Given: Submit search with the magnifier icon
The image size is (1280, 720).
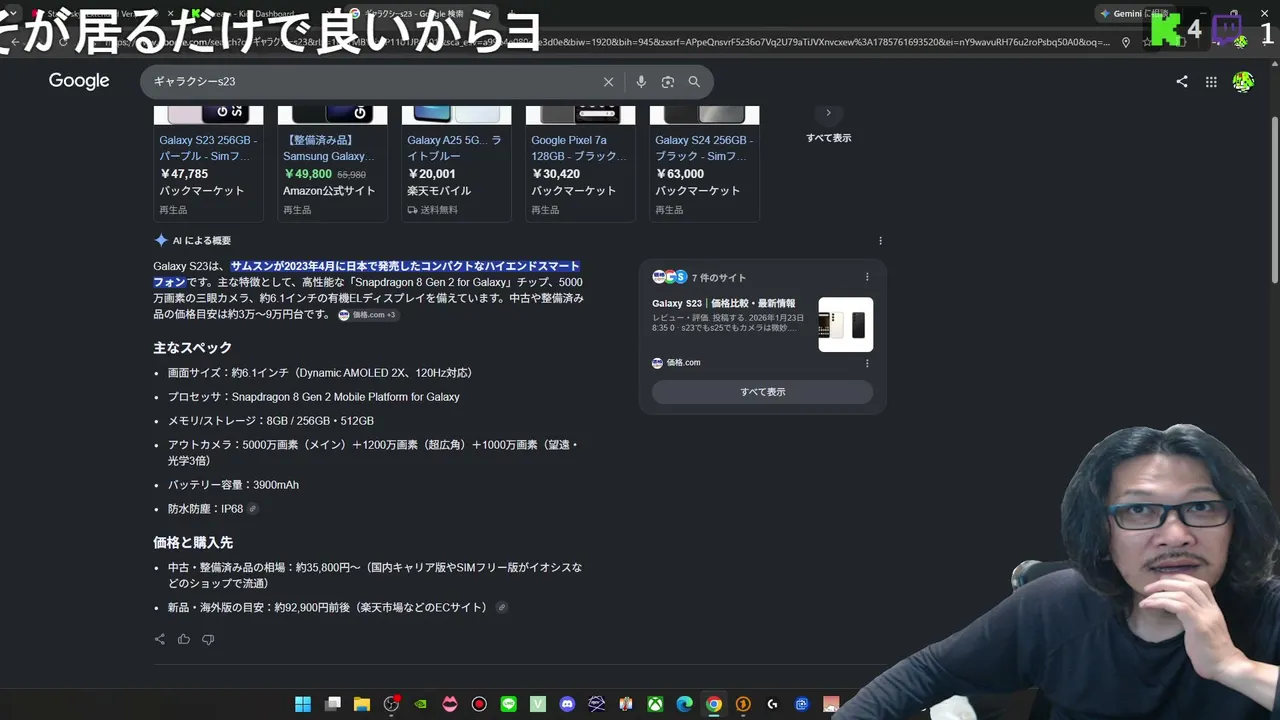Looking at the screenshot, I should (694, 82).
